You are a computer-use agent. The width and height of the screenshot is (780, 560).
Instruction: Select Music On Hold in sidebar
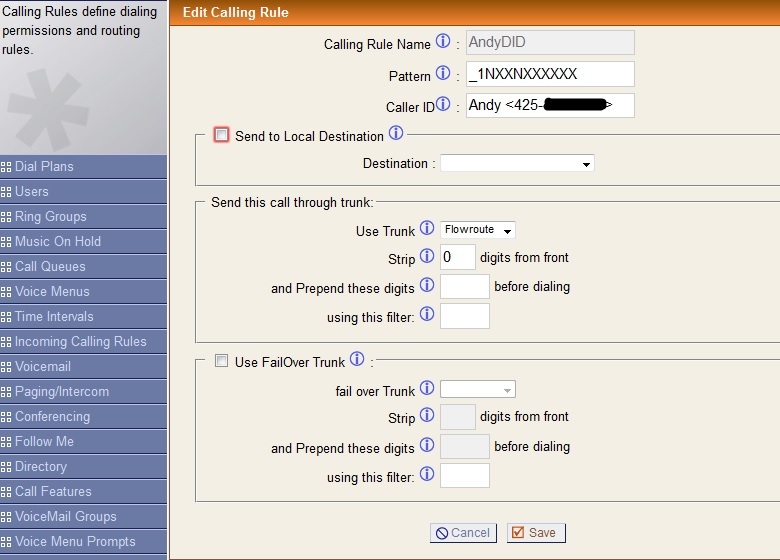pyautogui.click(x=84, y=241)
